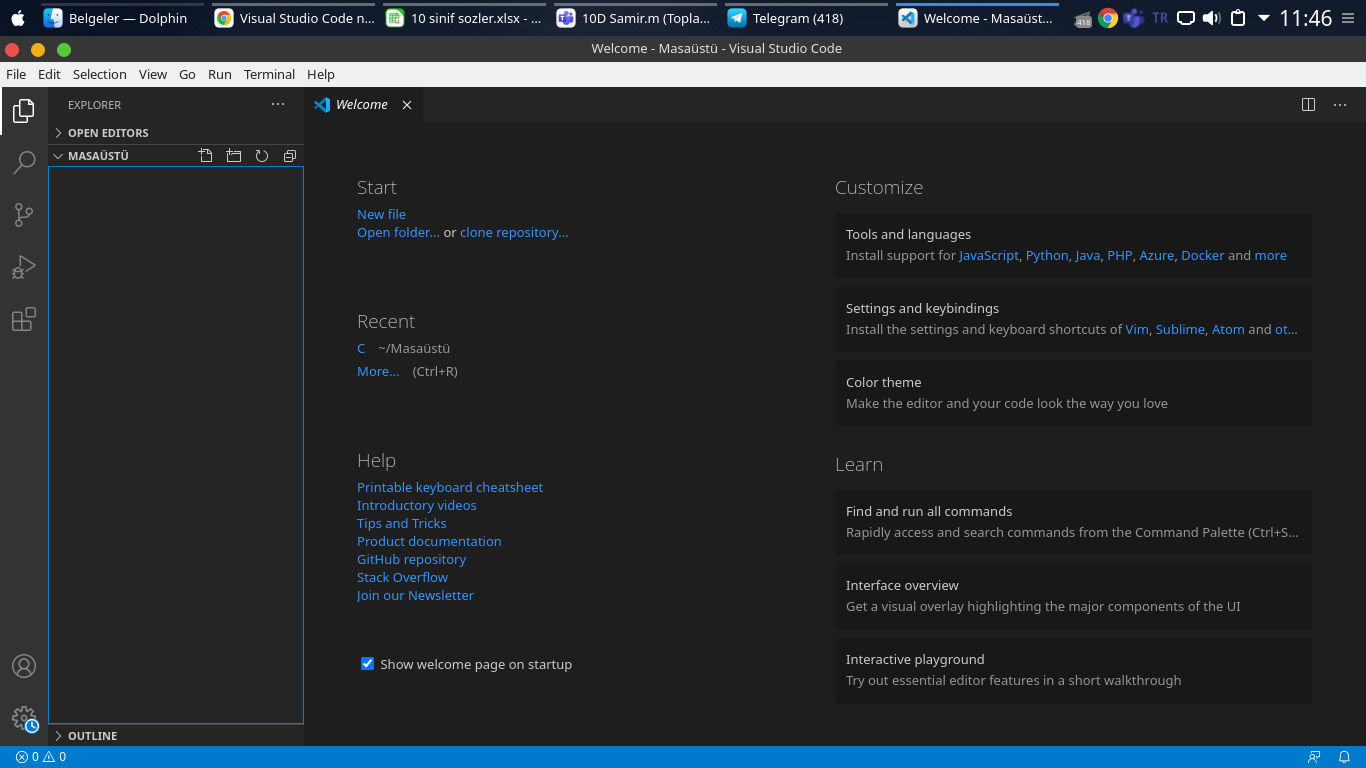Open Explorer views and more actions menu
Viewport: 1366px width, 768px height.
[x=278, y=104]
